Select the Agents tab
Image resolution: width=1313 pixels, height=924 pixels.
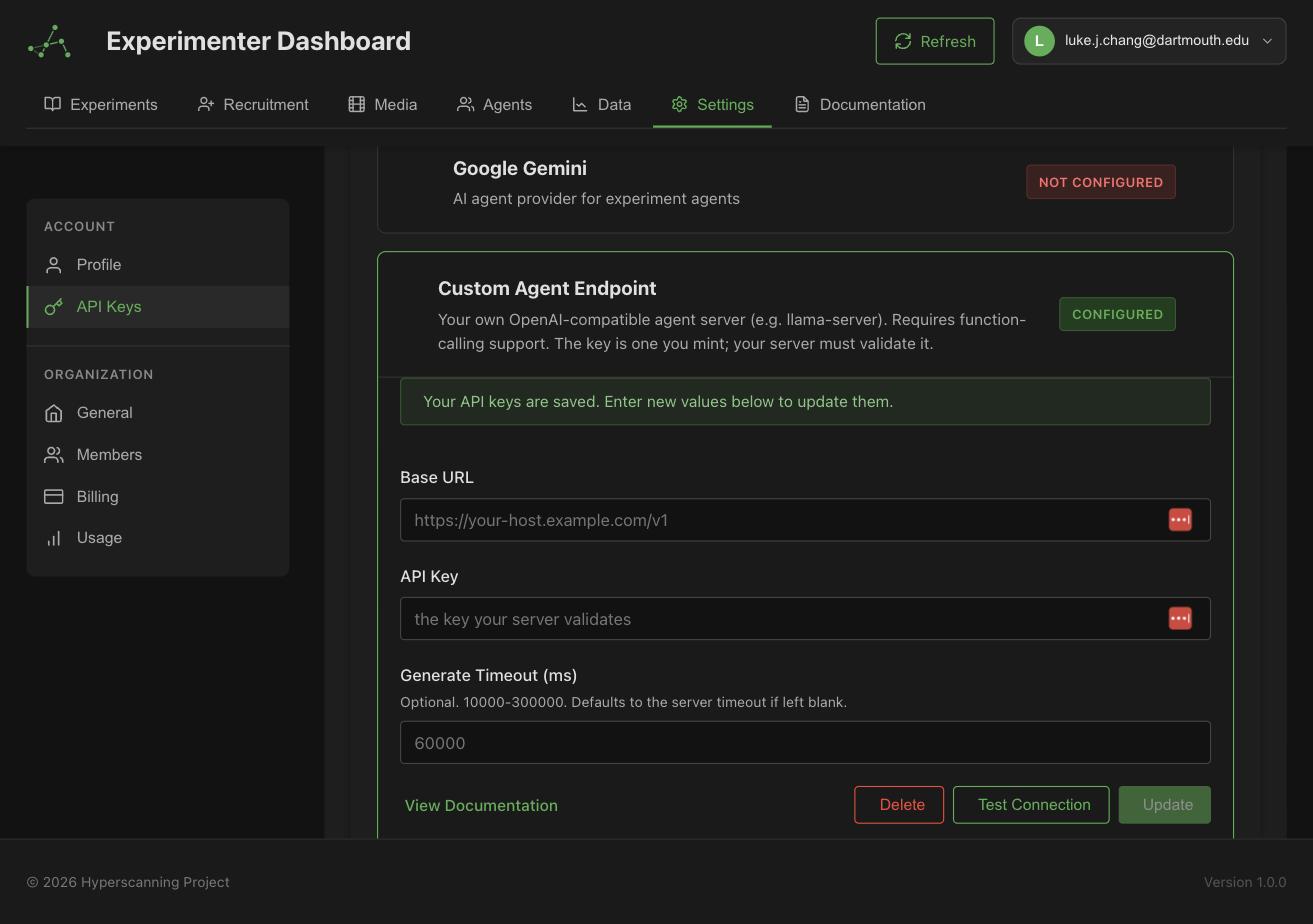[494, 104]
